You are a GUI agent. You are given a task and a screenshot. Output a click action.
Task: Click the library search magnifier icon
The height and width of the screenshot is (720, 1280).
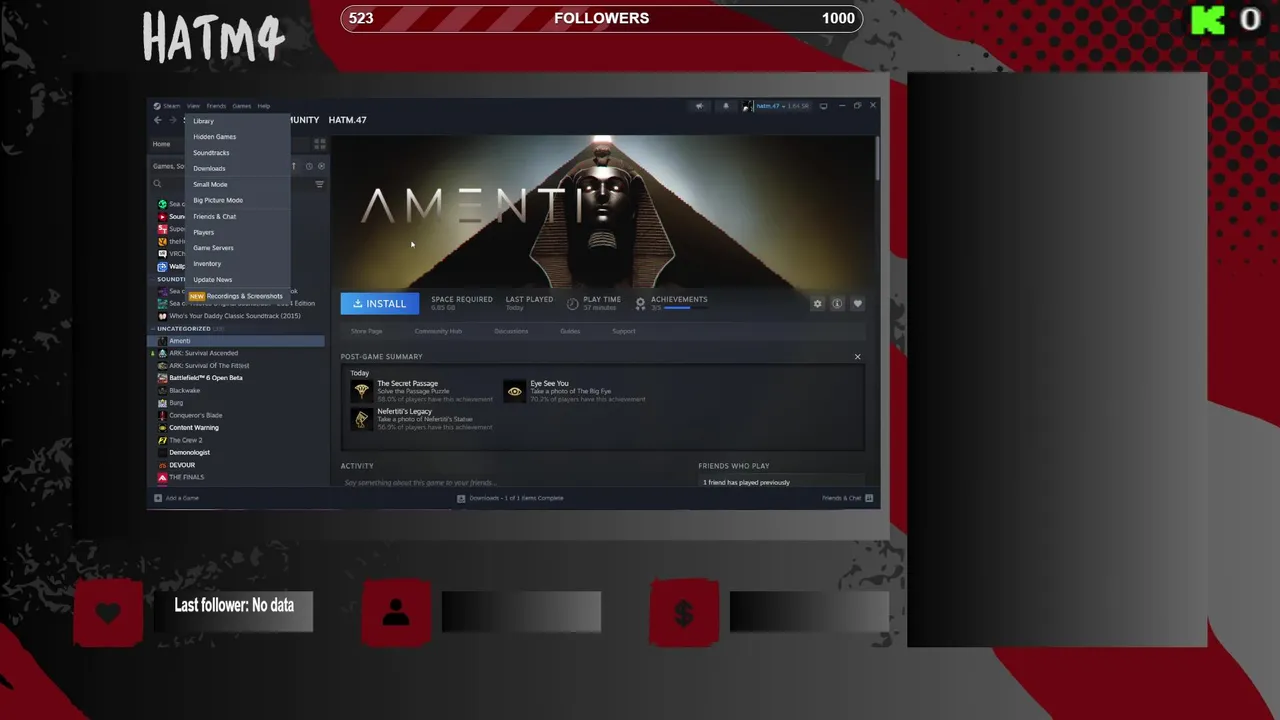[157, 184]
